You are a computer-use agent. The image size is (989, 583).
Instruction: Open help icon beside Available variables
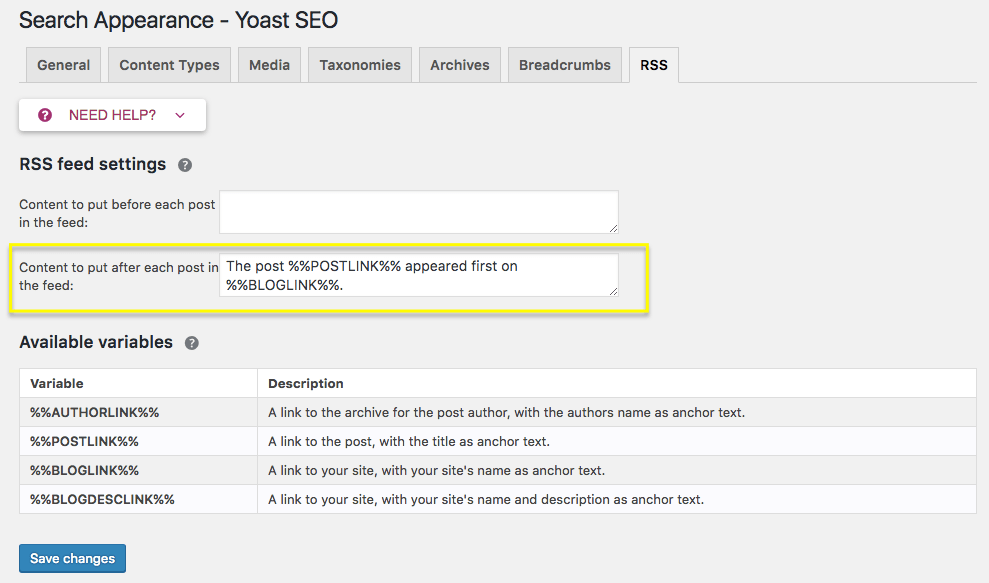(x=192, y=343)
